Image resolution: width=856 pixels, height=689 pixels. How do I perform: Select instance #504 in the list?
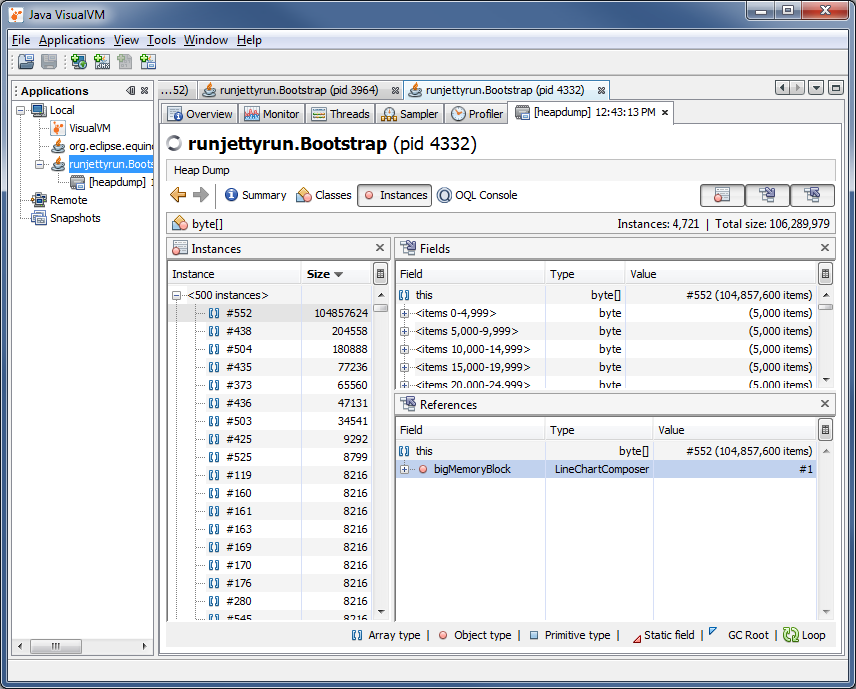click(270, 349)
